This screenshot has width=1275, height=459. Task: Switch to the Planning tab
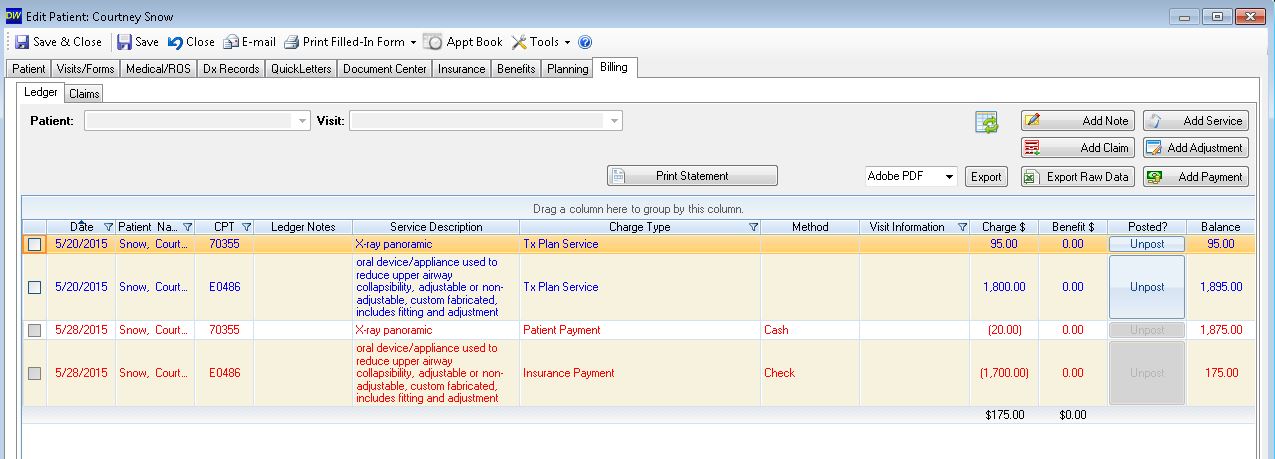click(x=567, y=69)
